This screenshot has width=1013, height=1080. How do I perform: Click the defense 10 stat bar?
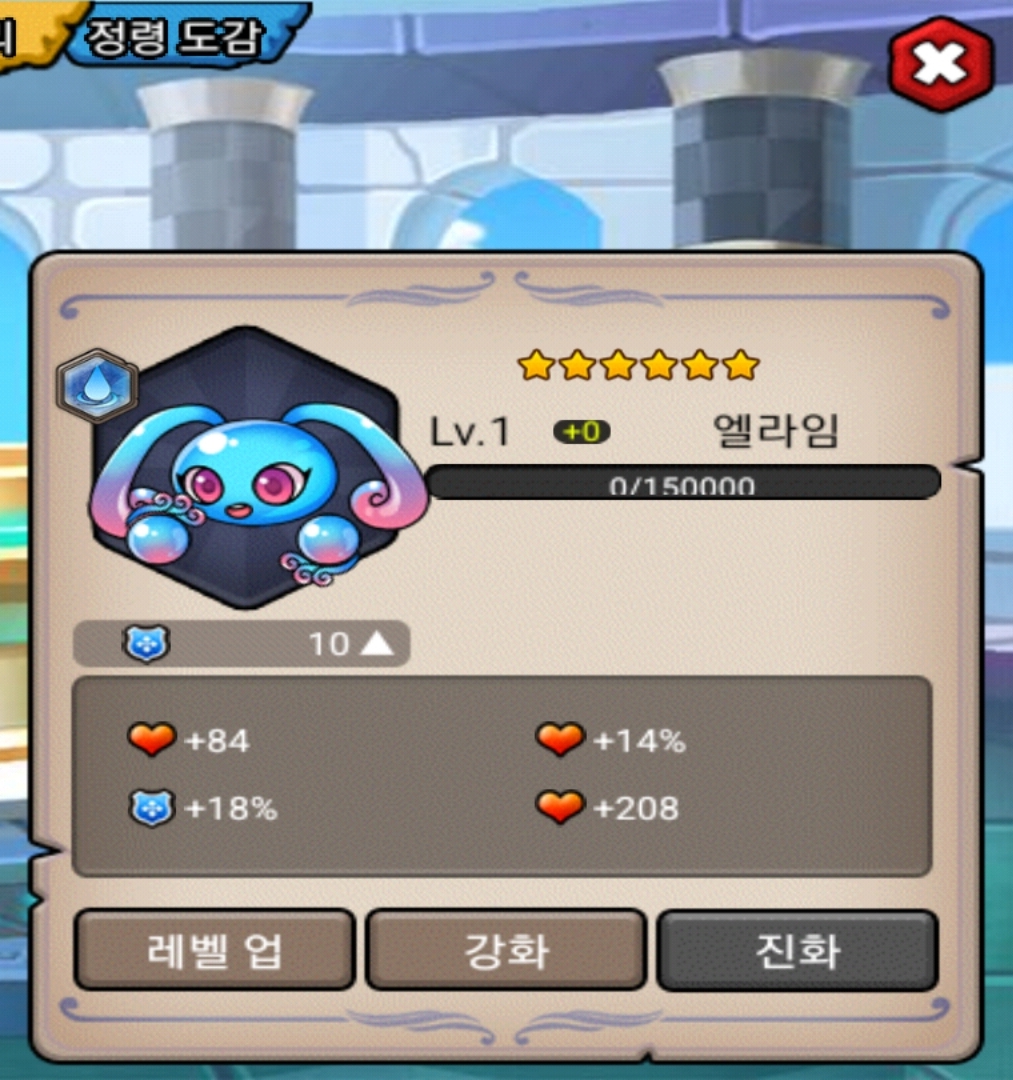[x=241, y=644]
